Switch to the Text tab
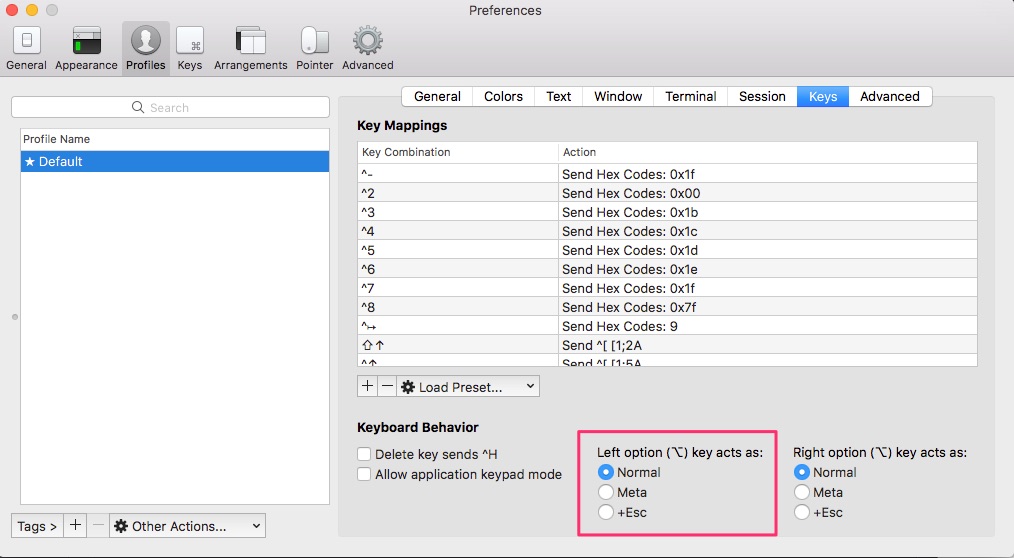The height and width of the screenshot is (558, 1014). [558, 96]
